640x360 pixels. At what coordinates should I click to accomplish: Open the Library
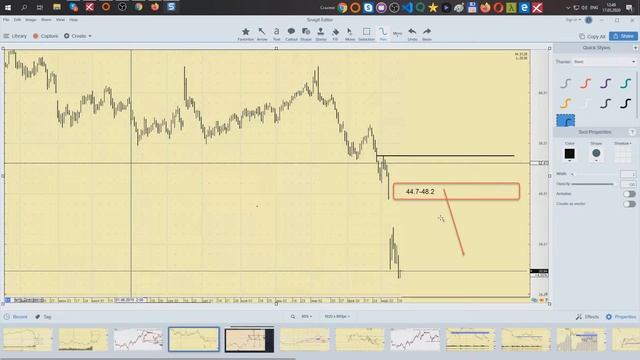coord(15,36)
